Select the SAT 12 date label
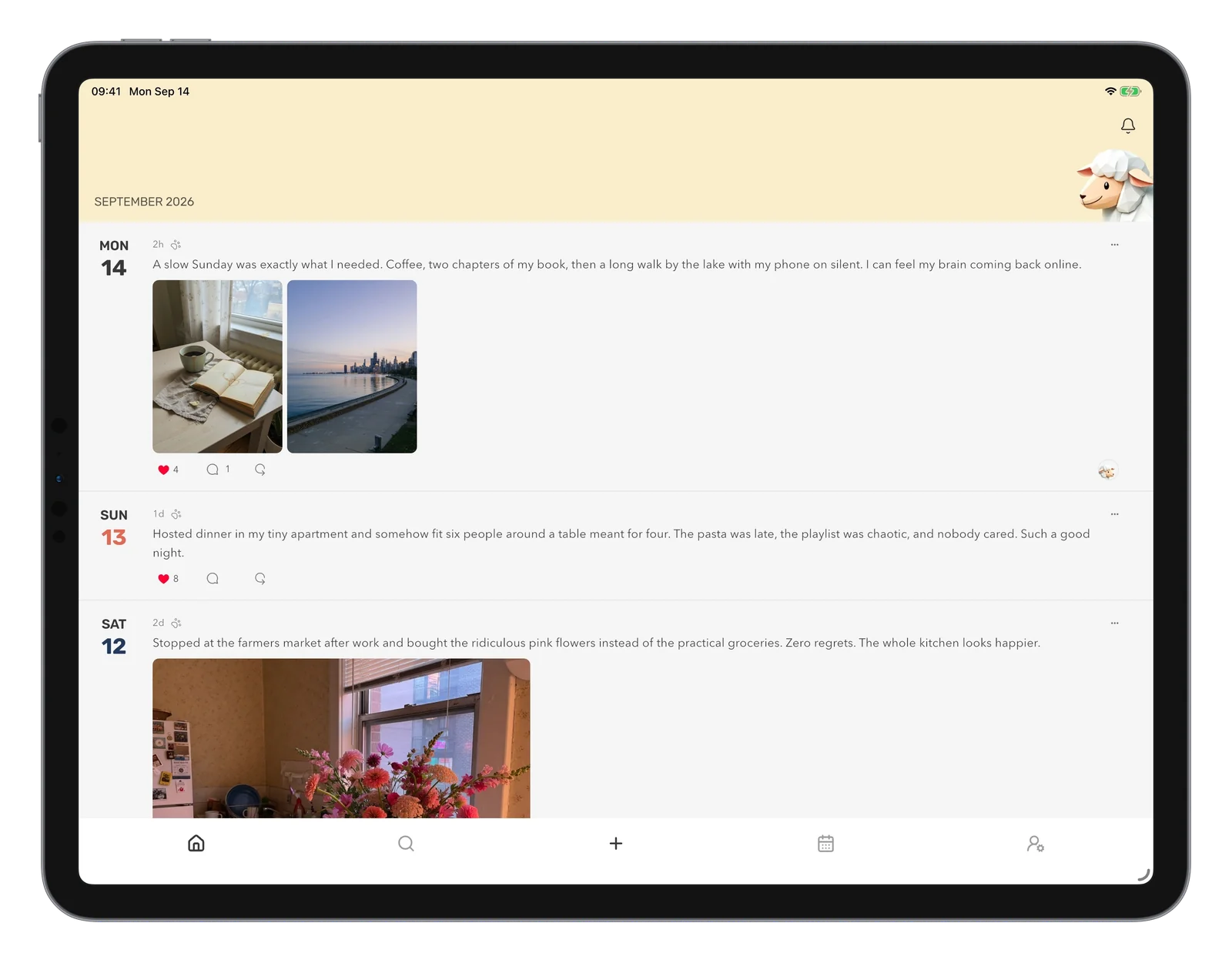This screenshot has width=1232, height=963. [x=114, y=637]
